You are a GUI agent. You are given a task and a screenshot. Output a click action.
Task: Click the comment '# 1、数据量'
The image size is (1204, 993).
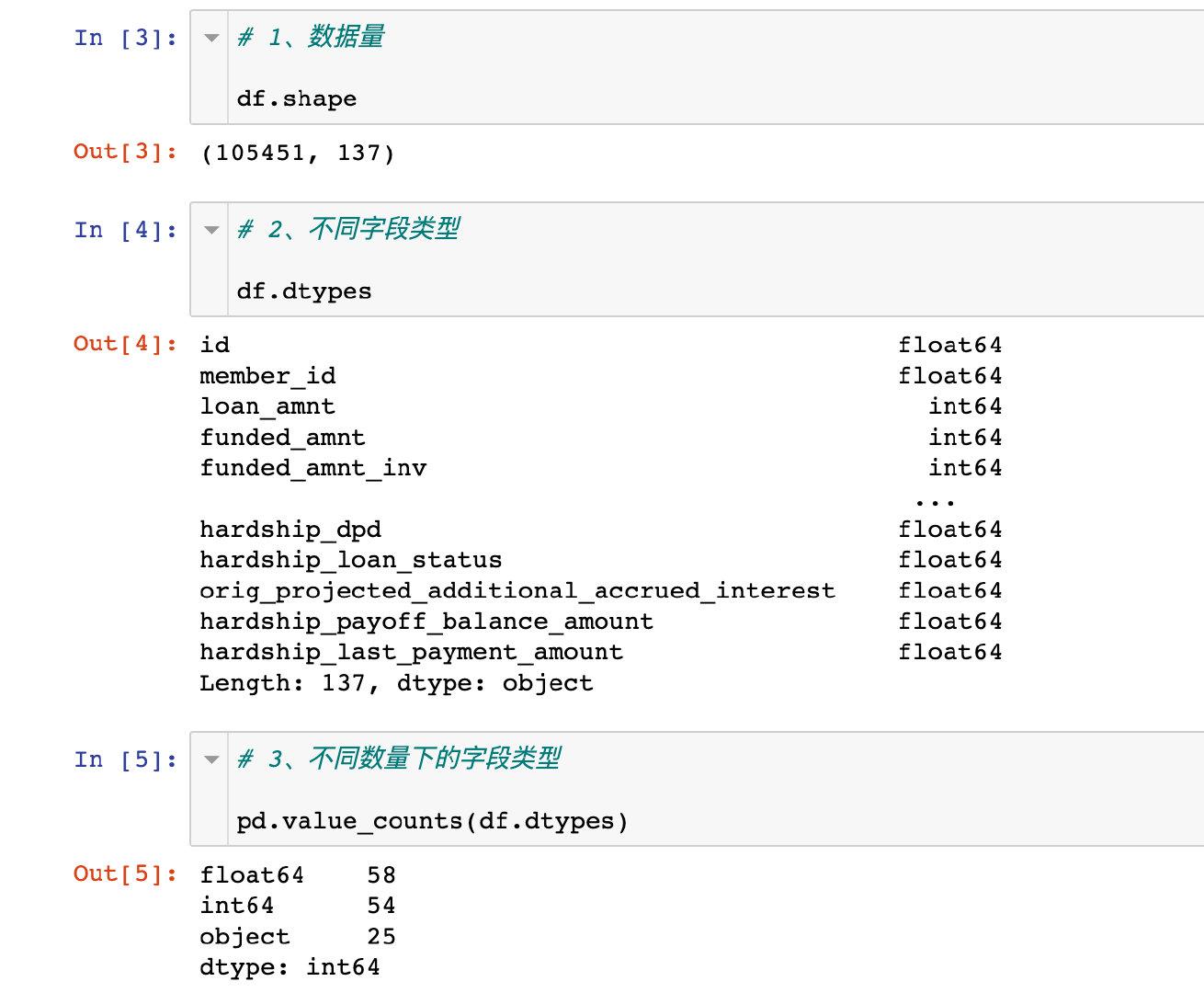(x=311, y=37)
